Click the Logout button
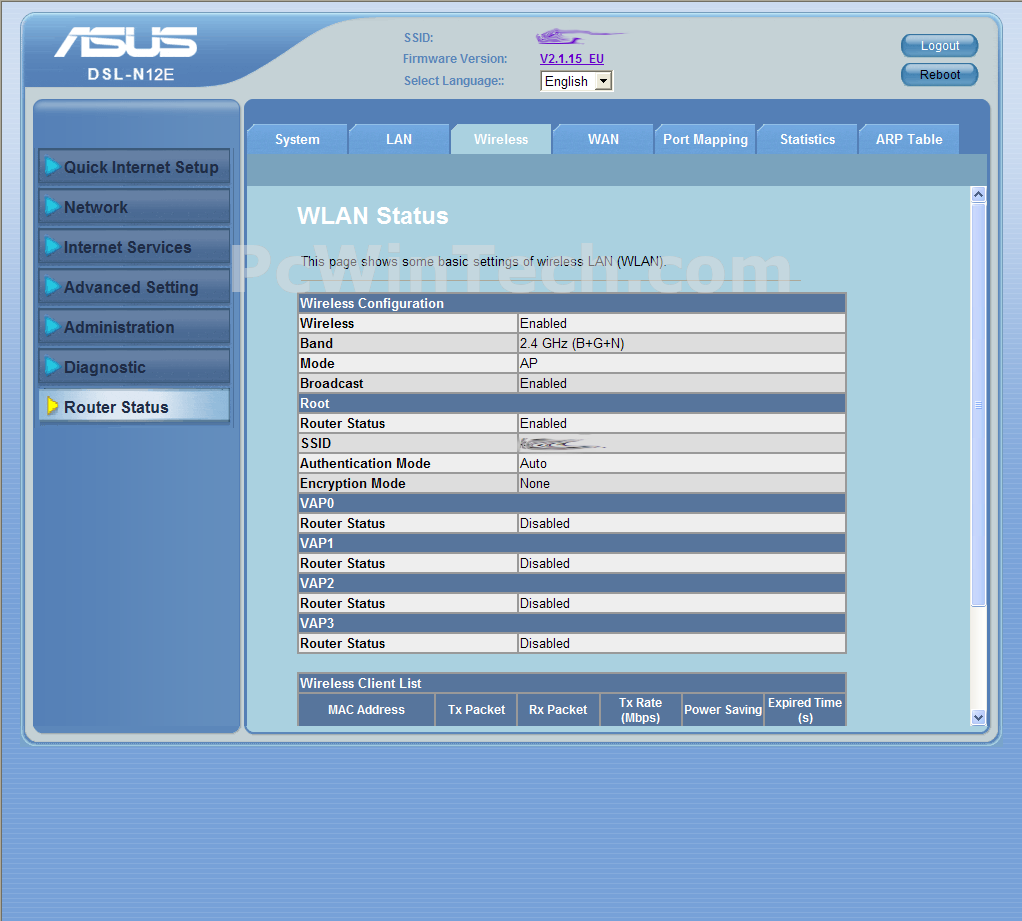This screenshot has height=921, width=1022. tap(939, 46)
